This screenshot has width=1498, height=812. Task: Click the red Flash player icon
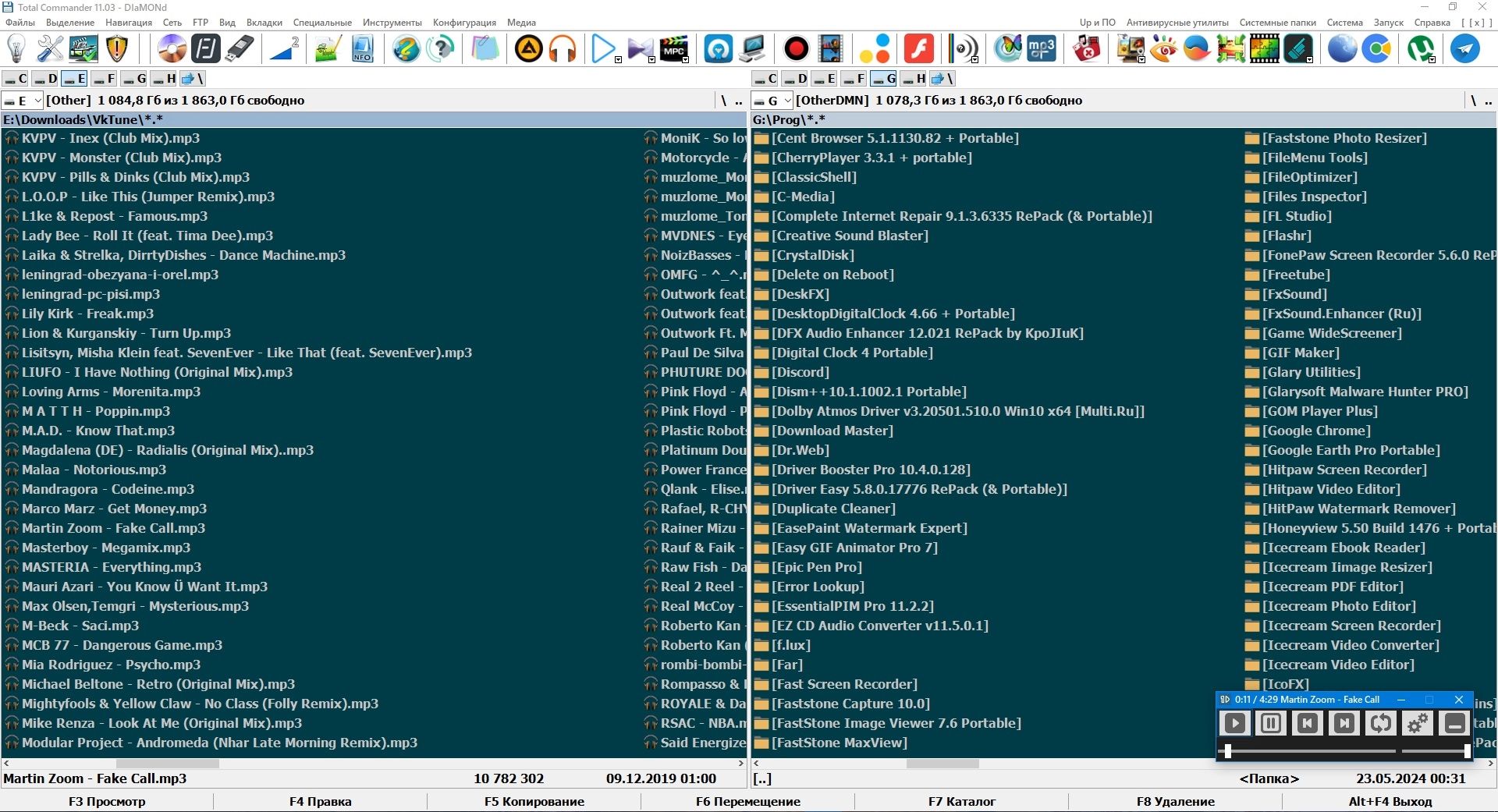pos(919,49)
